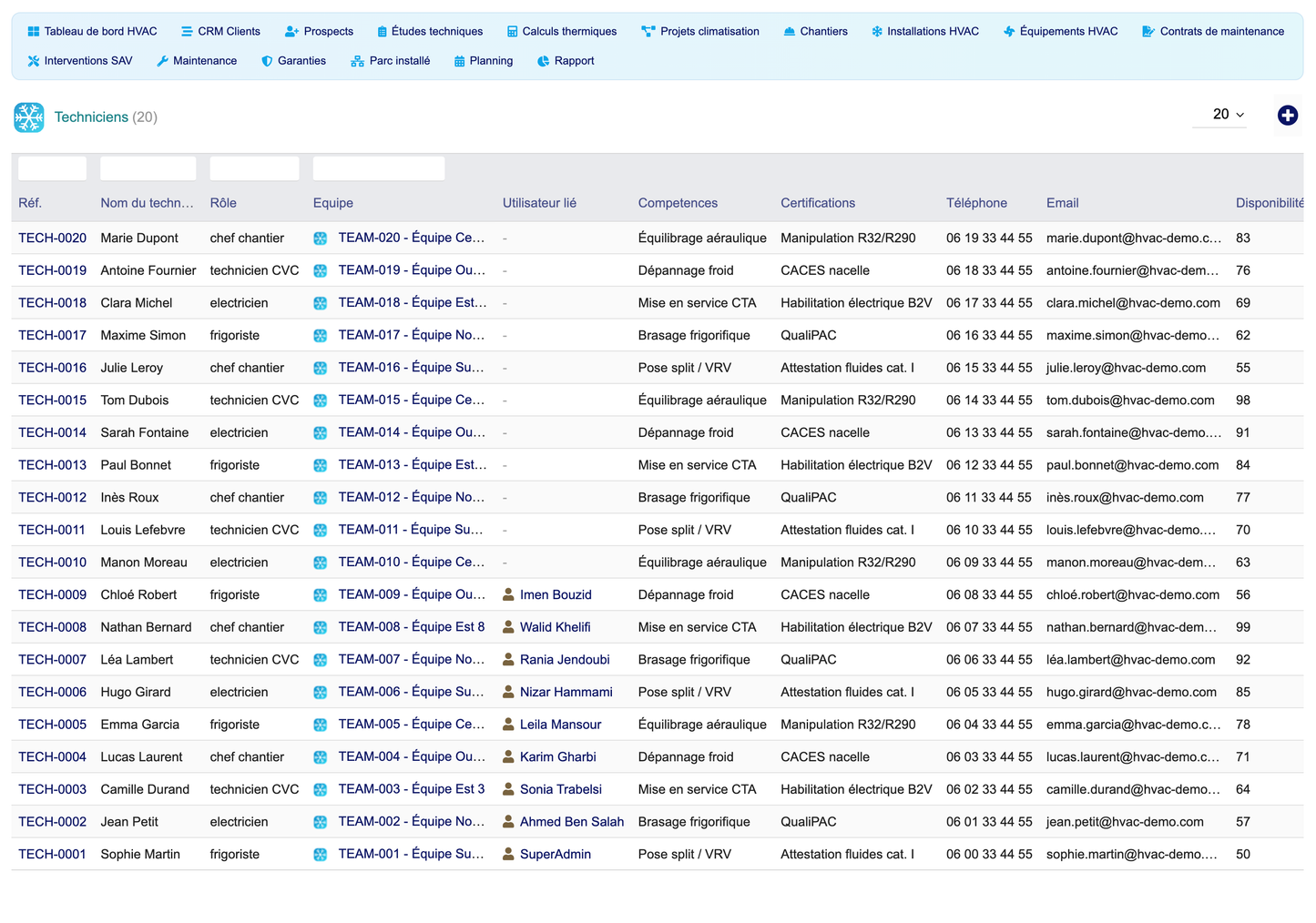Click the user icon beside Nizar Hammami
1316x923 pixels.
[508, 692]
